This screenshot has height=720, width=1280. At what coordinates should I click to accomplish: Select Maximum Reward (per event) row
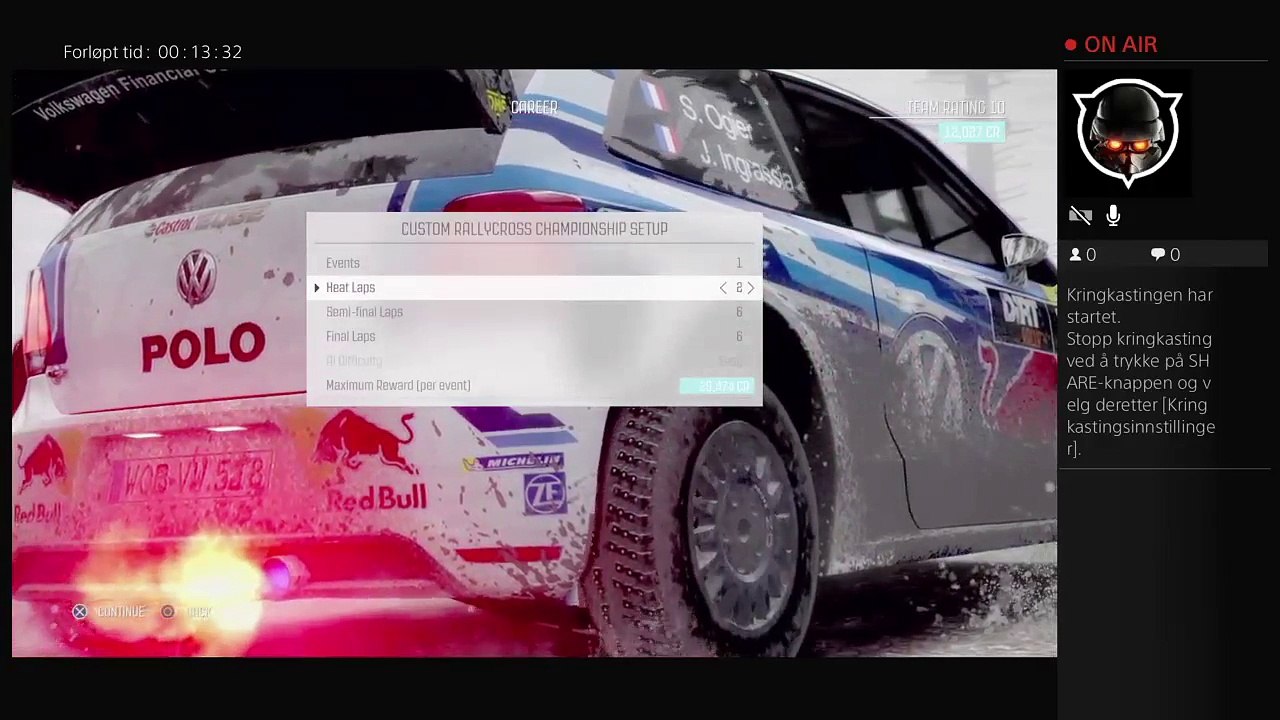click(534, 386)
